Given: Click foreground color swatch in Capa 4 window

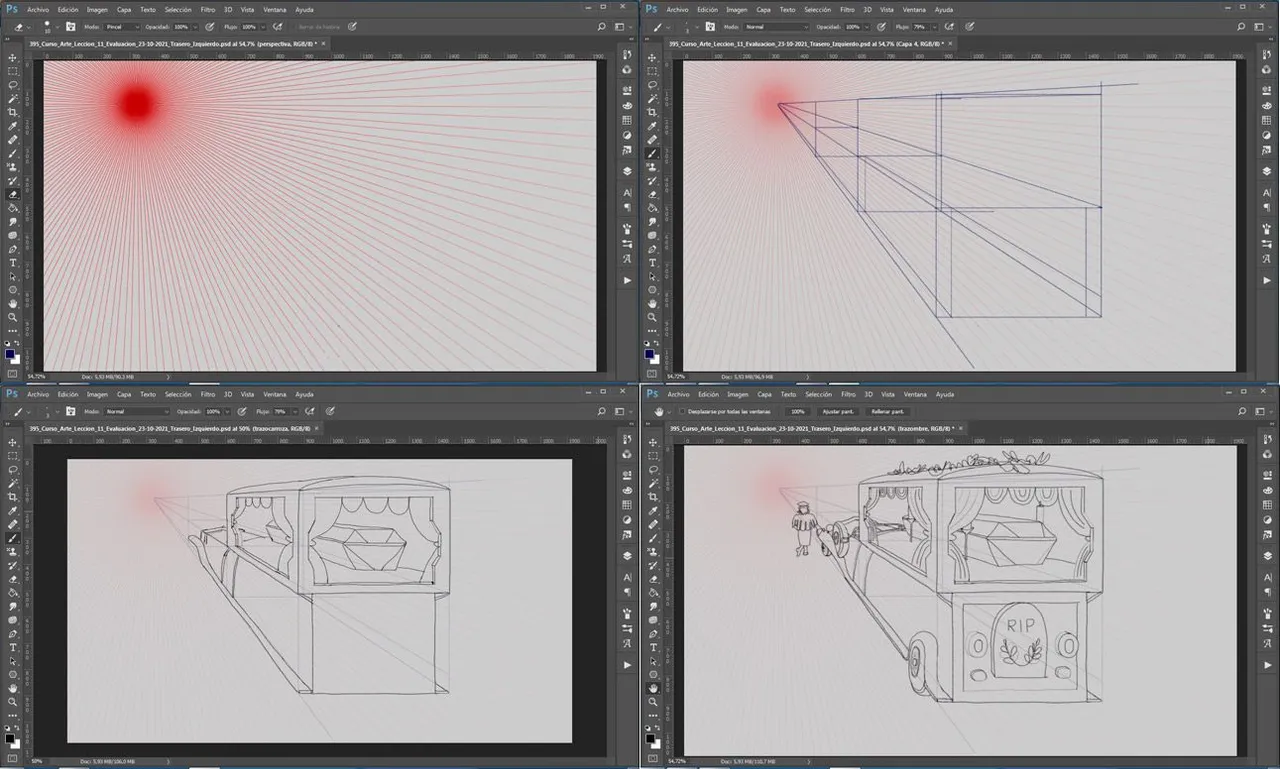Looking at the screenshot, I should click(x=650, y=353).
